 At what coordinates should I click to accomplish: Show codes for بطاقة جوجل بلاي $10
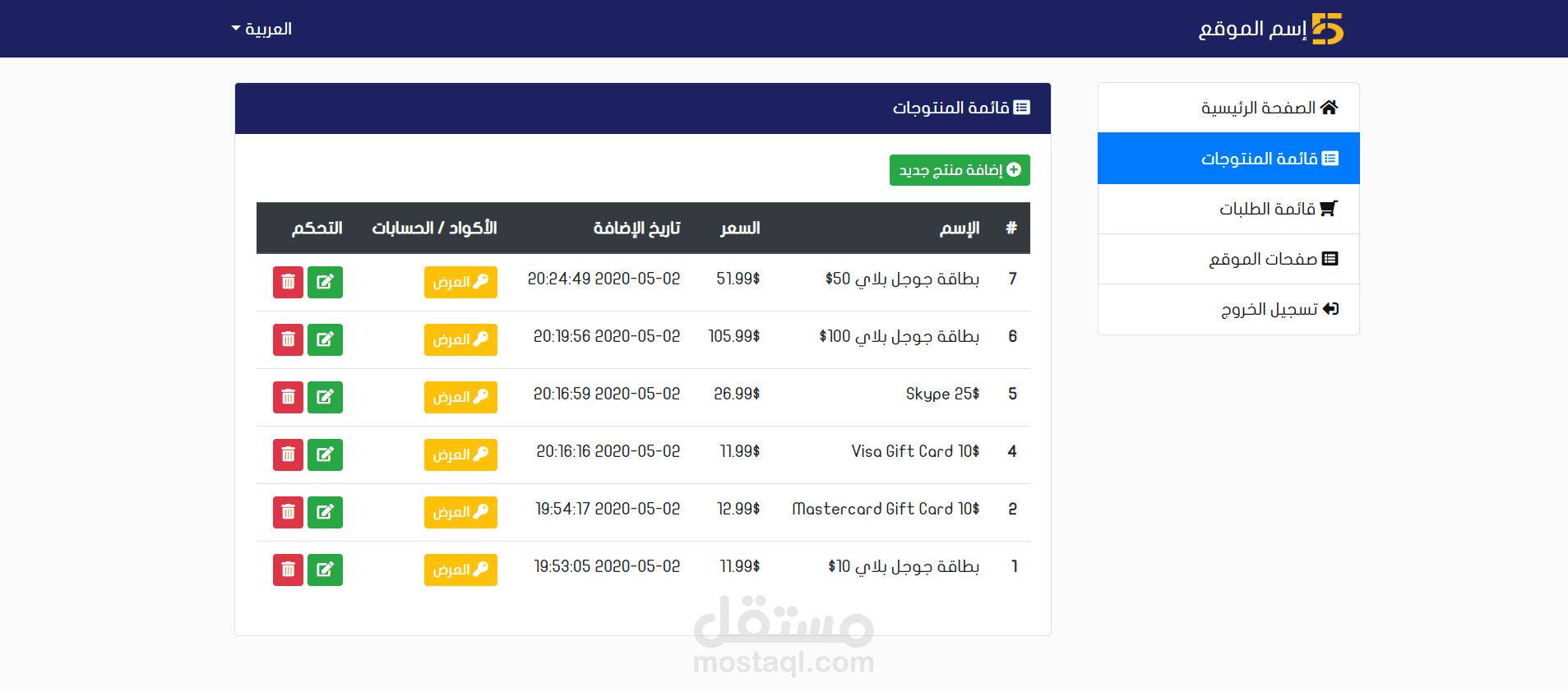point(460,570)
